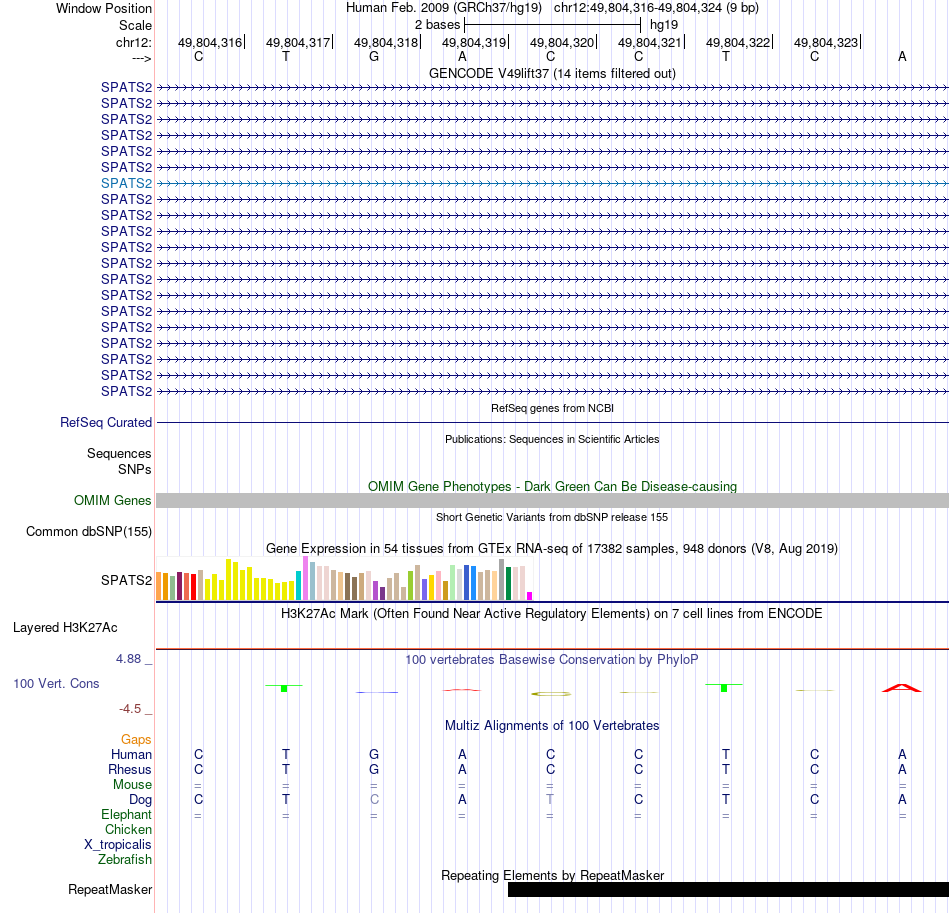Click the GENCODE V49lift37 track title
Screen dimensions: 950x913
pos(552,73)
